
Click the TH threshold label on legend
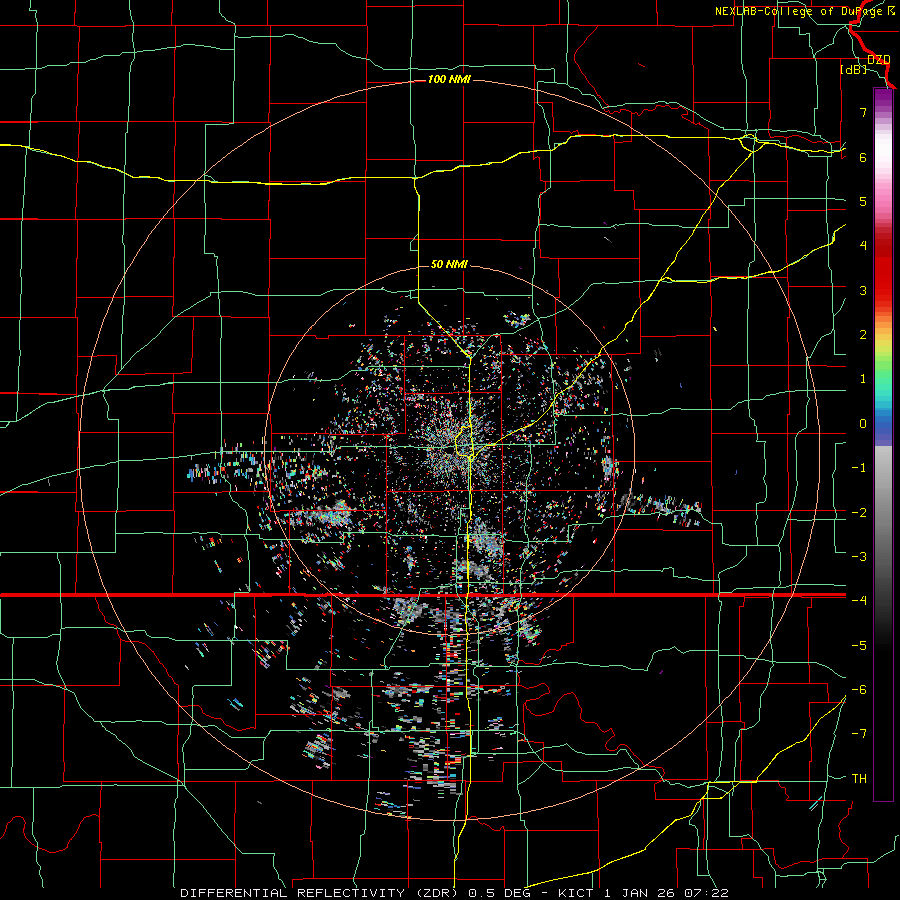(859, 779)
